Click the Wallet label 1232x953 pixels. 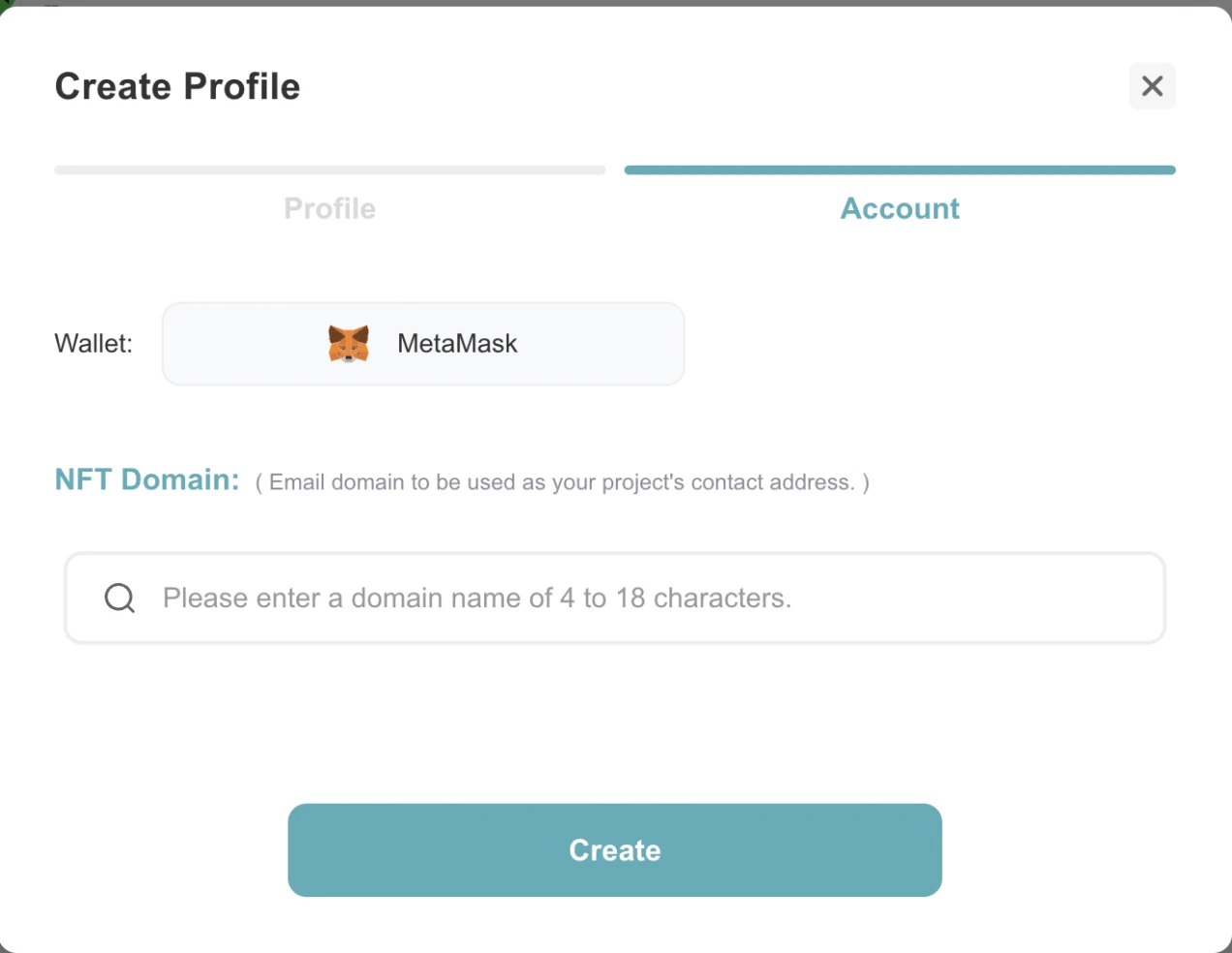(93, 344)
